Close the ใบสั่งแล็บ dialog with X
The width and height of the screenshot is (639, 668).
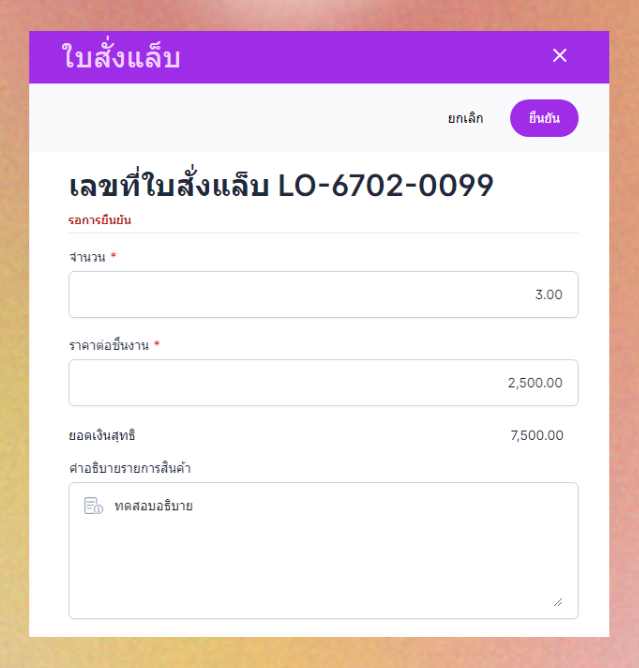(559, 55)
